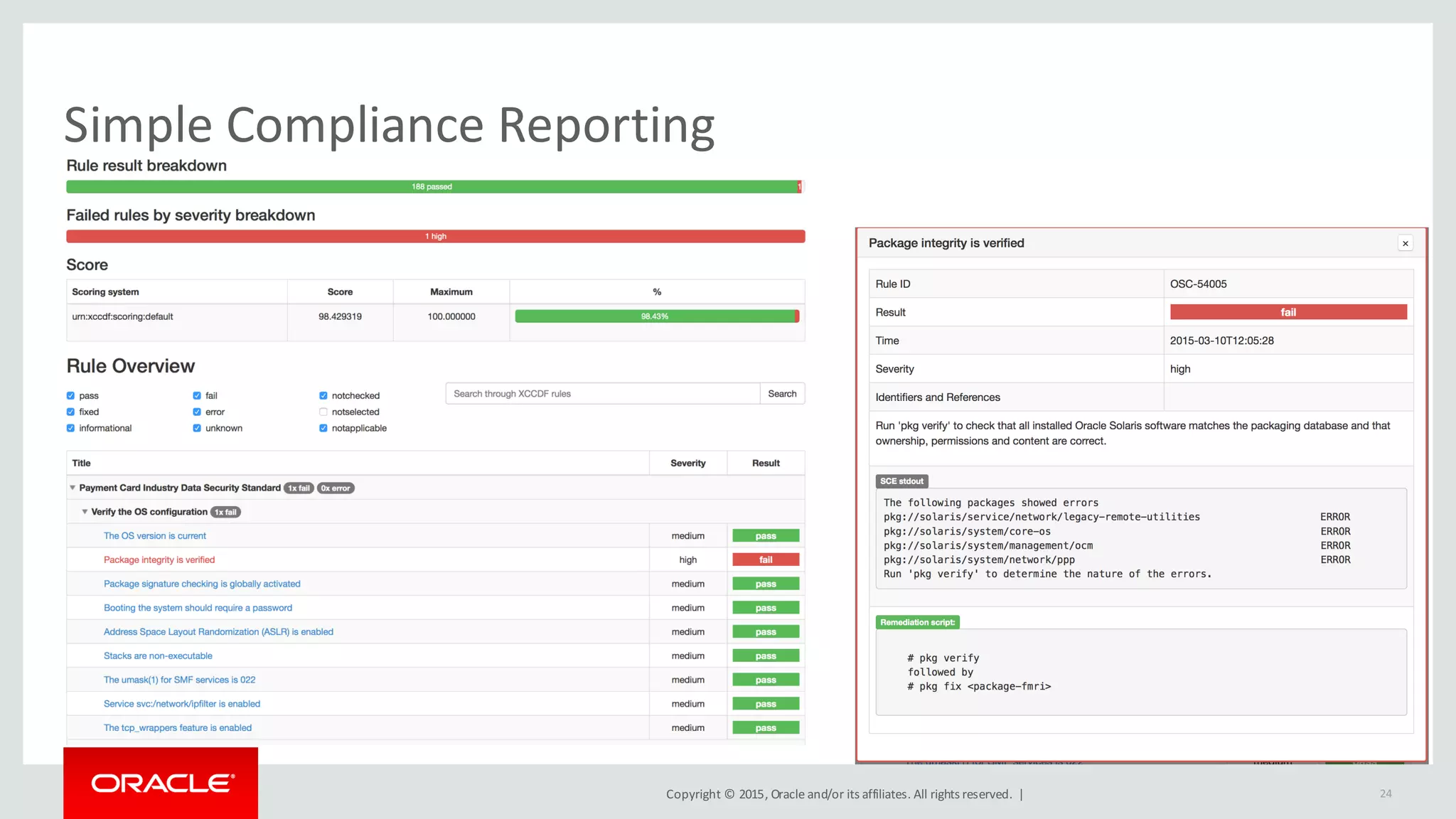
Task: Click the 188 passed progress bar
Action: click(x=432, y=187)
